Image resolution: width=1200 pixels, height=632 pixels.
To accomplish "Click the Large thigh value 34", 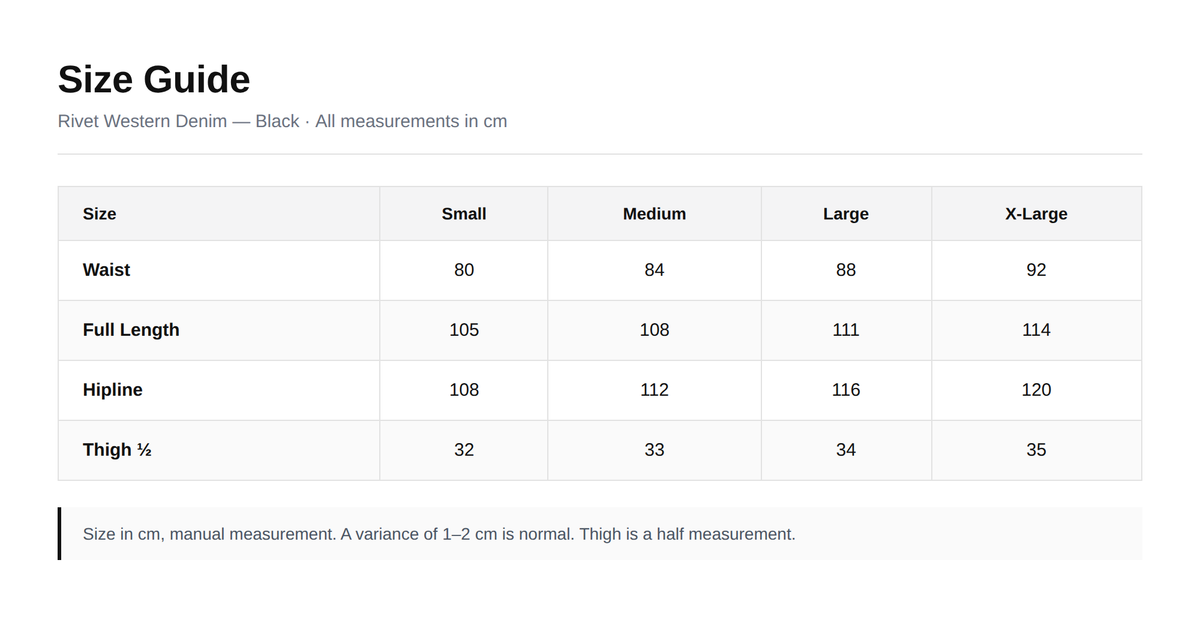I will pyautogui.click(x=846, y=450).
